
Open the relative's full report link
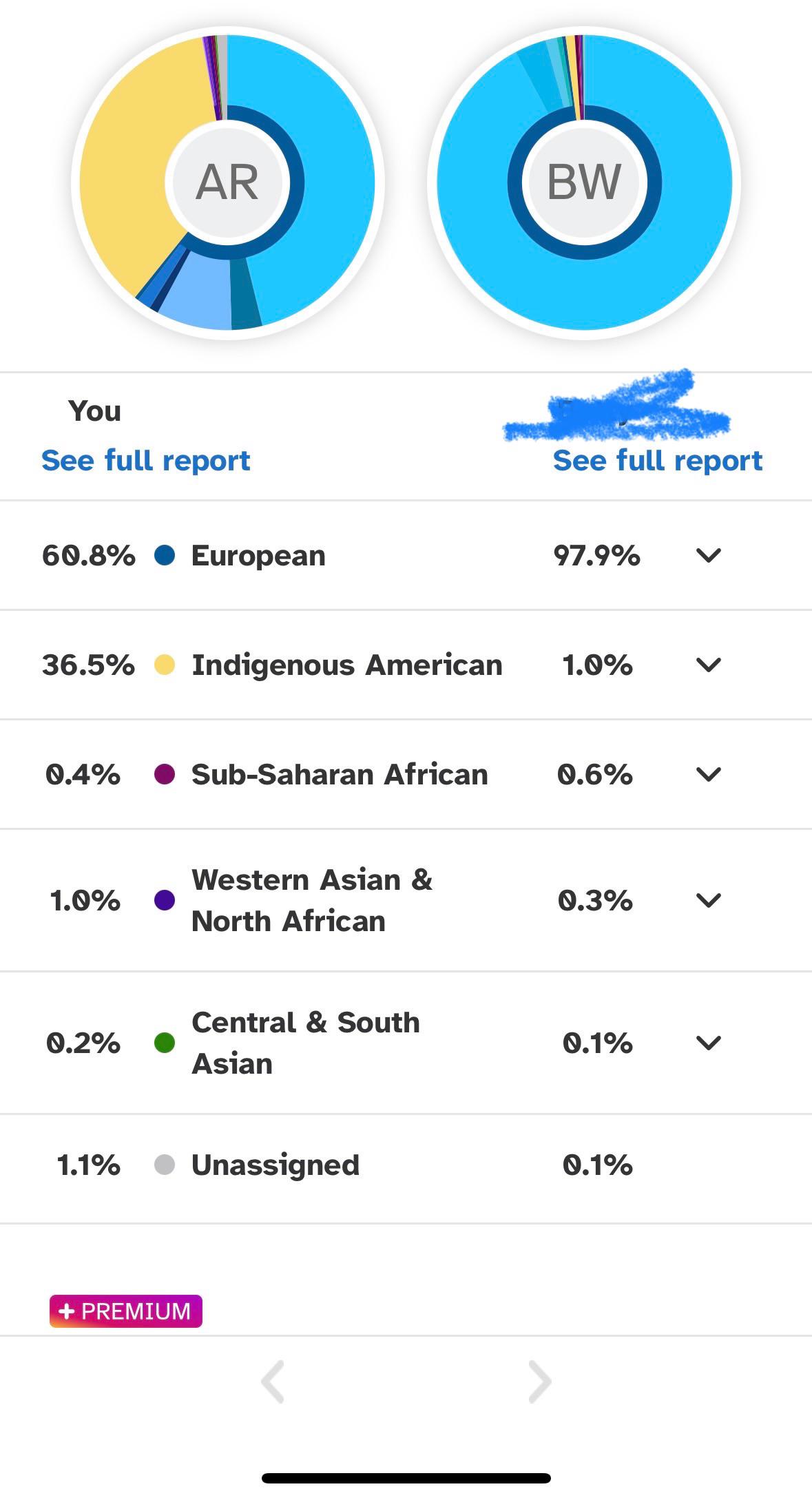click(658, 460)
